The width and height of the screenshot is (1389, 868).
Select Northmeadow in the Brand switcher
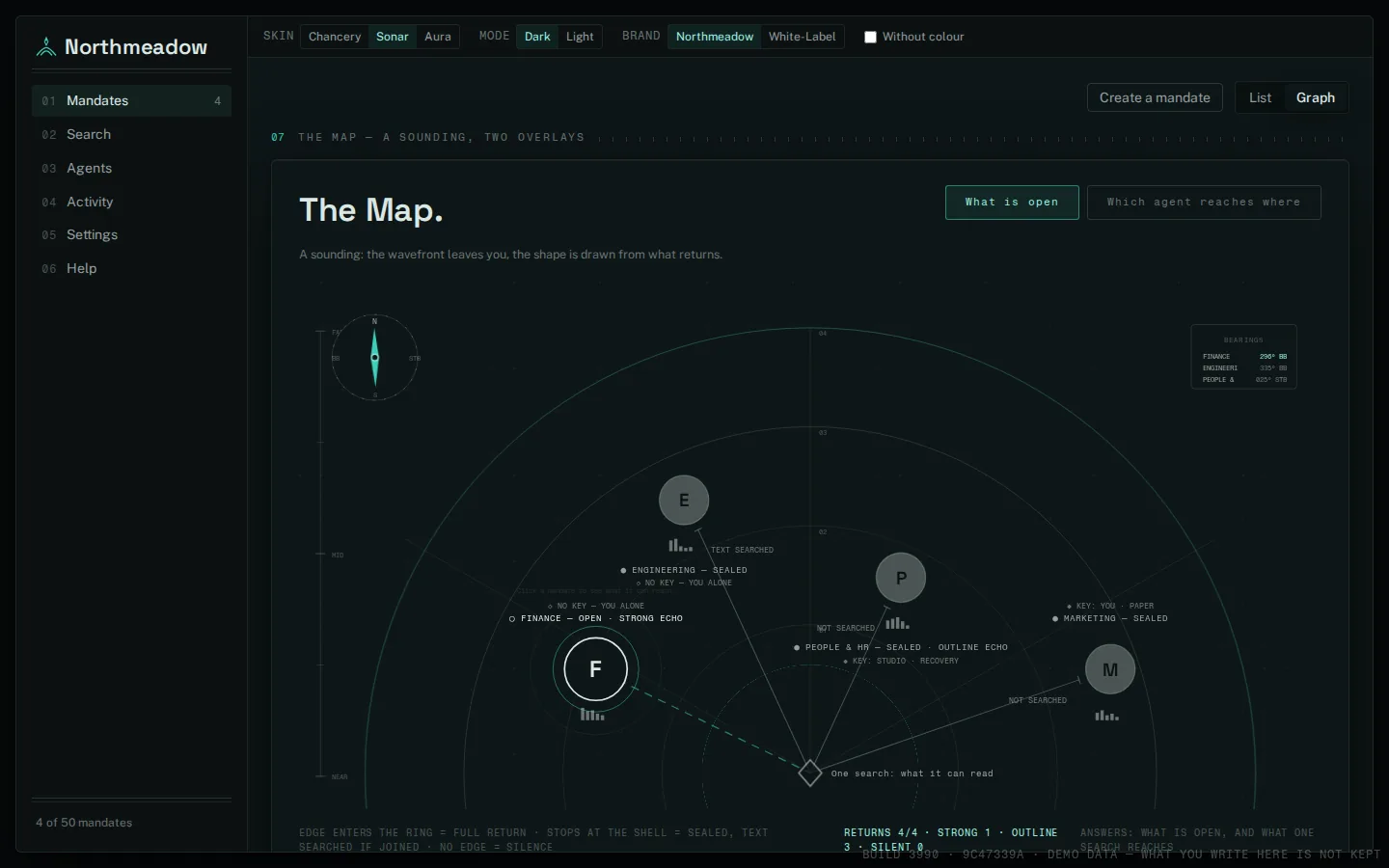pos(715,37)
